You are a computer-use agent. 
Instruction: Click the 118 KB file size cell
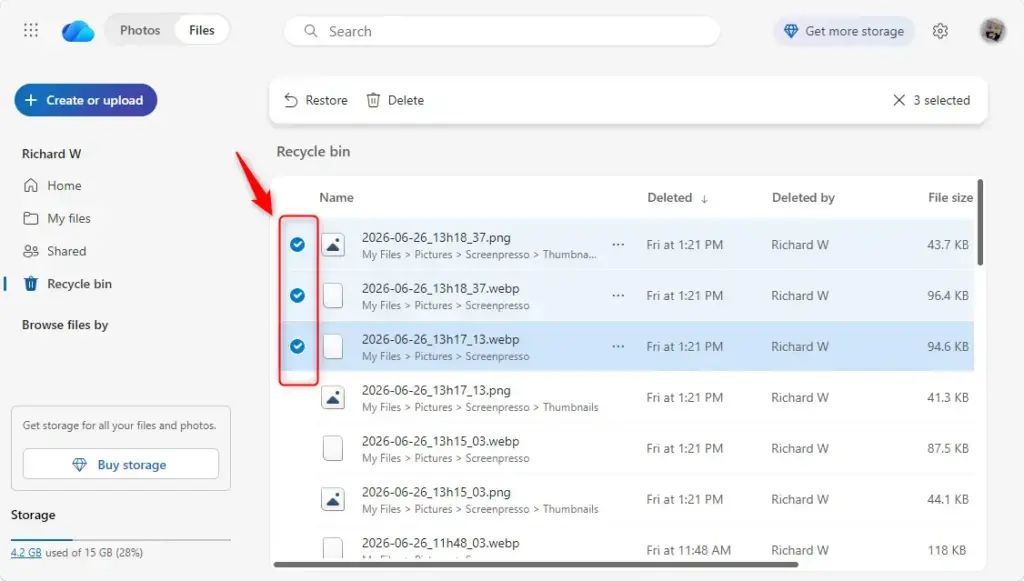click(946, 550)
